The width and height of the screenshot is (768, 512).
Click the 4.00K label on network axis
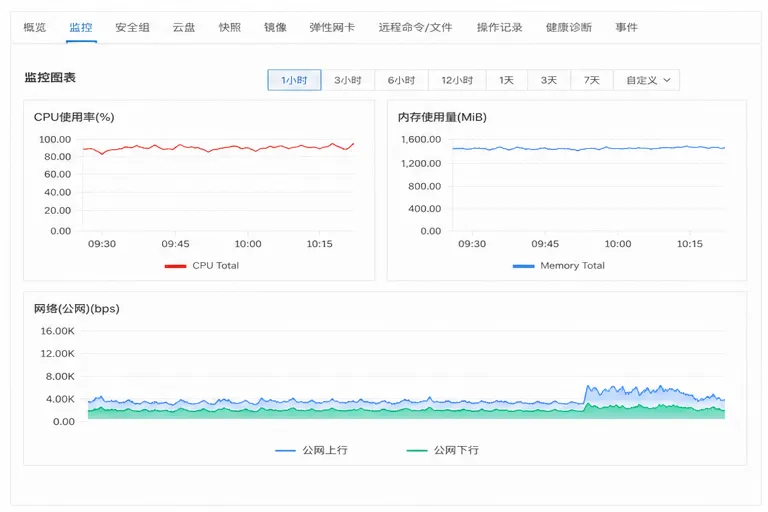pos(60,399)
